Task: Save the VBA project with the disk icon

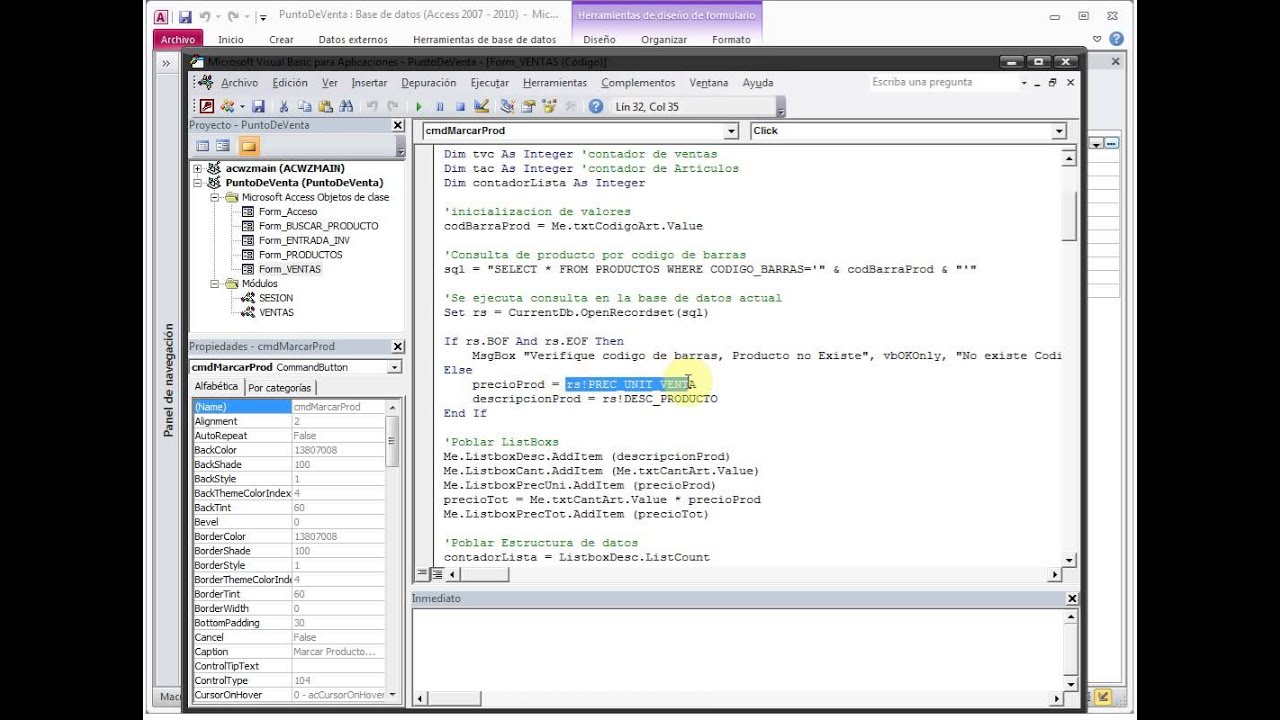Action: coord(258,106)
